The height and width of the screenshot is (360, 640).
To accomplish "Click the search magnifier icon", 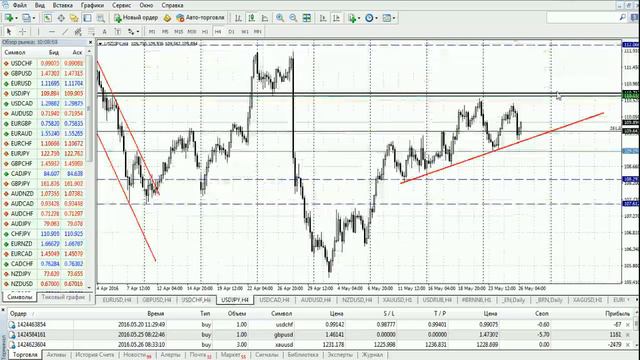I will (x=623, y=18).
